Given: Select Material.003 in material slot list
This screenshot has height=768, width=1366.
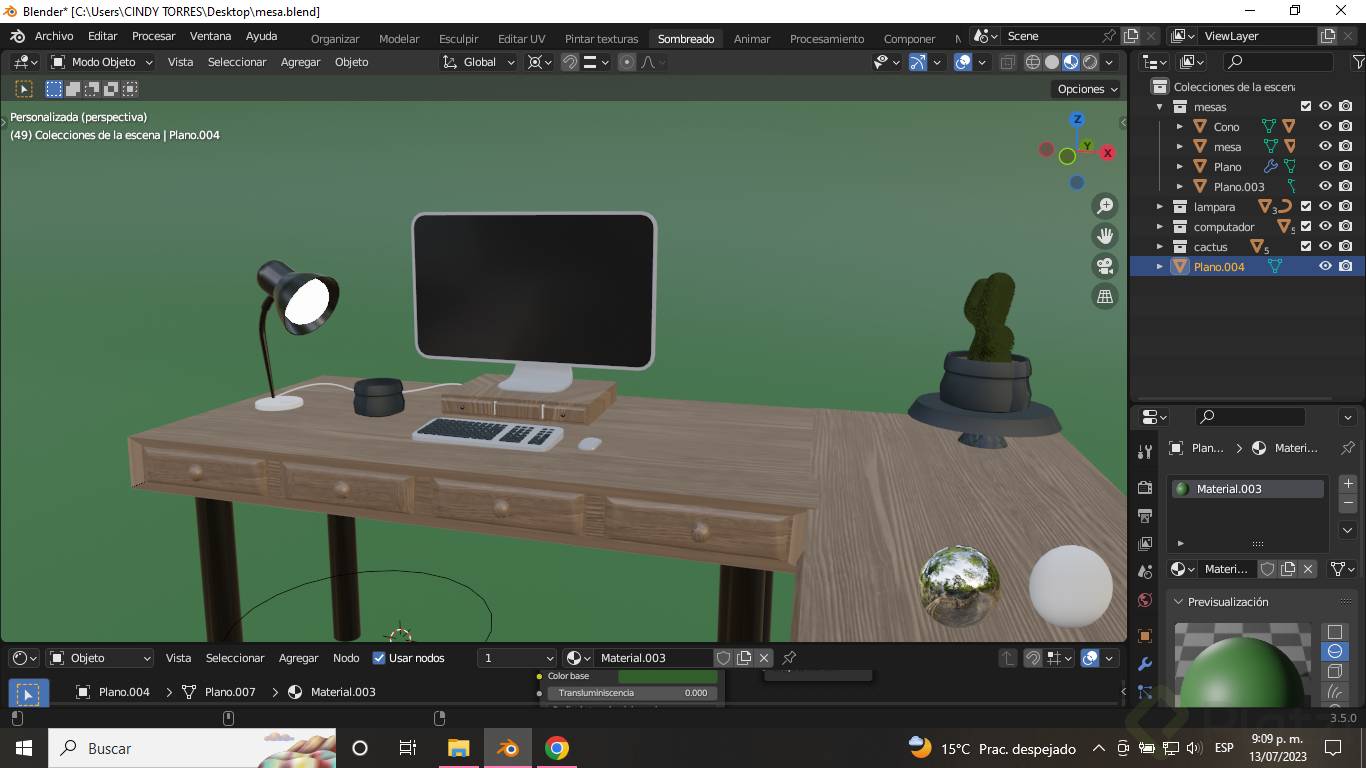Looking at the screenshot, I should 1249,489.
